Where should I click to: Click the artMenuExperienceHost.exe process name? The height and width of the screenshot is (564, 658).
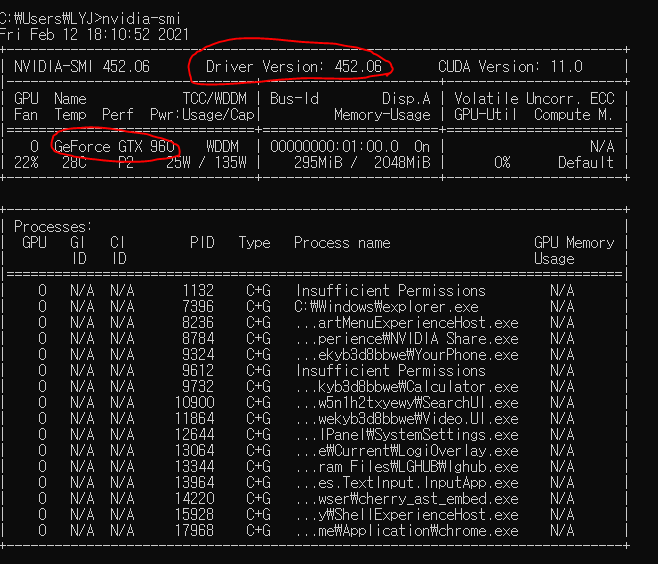(406, 323)
